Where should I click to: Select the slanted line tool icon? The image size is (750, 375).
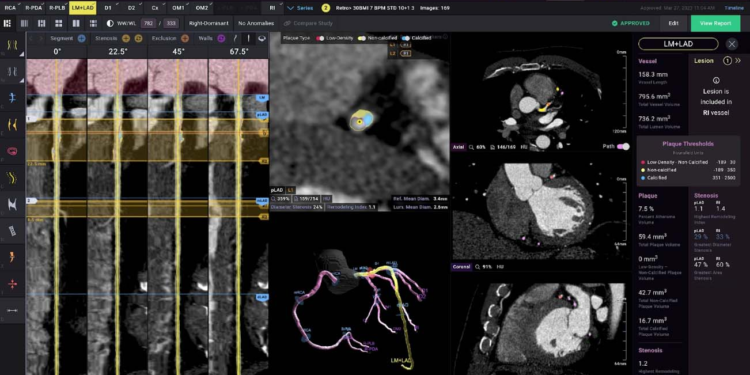(235, 38)
